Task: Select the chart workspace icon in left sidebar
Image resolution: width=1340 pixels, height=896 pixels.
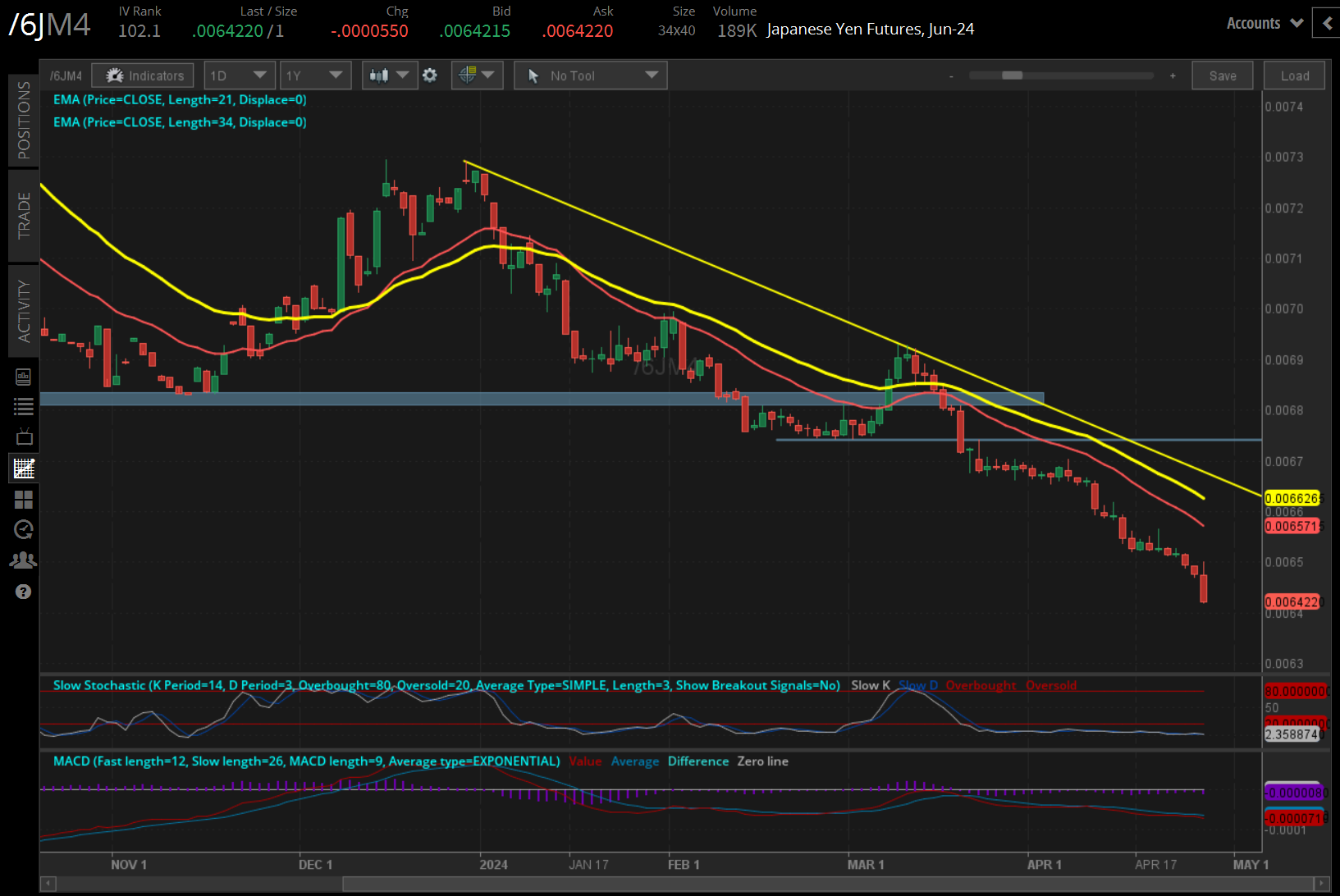Action: point(23,468)
